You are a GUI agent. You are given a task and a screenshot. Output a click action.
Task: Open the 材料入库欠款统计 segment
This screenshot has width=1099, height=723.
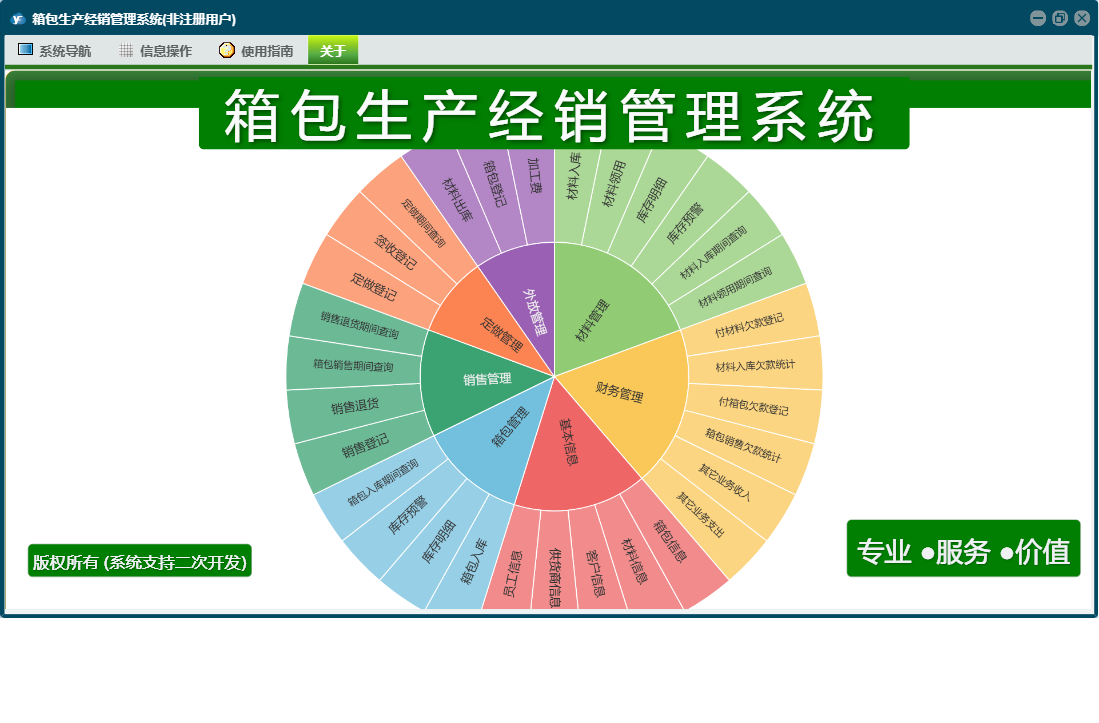point(755,365)
